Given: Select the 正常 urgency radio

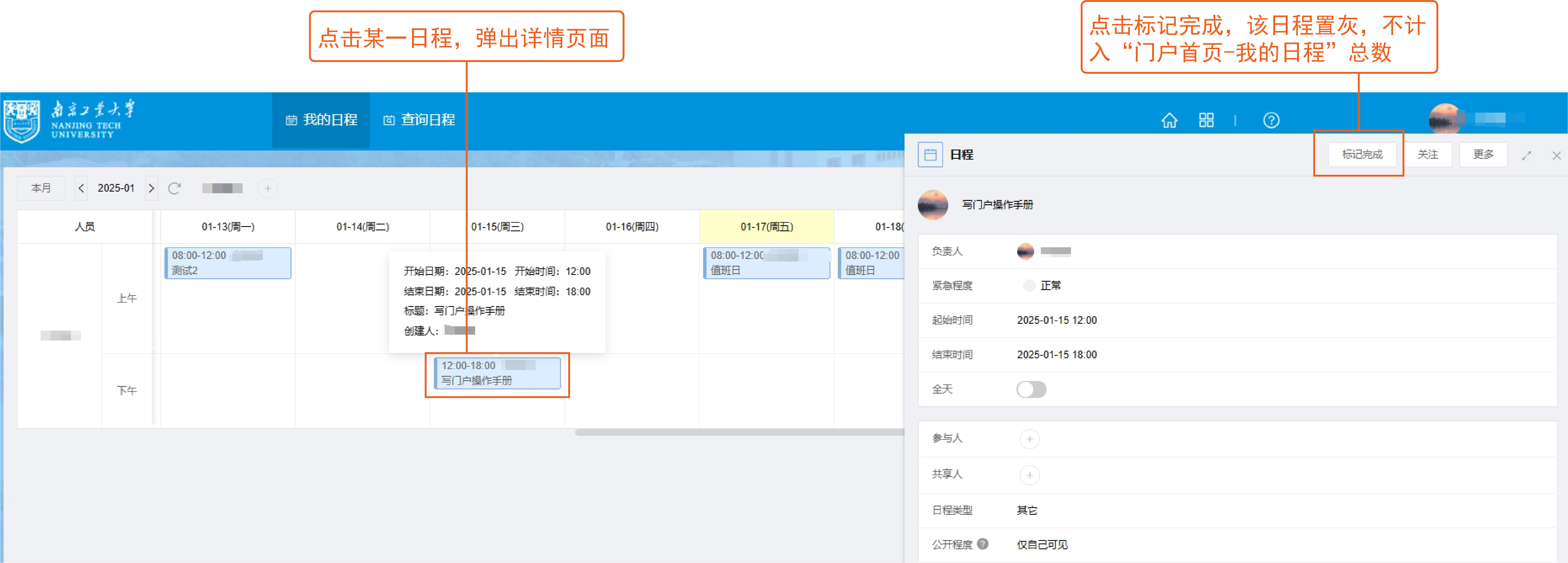Looking at the screenshot, I should point(1029,286).
